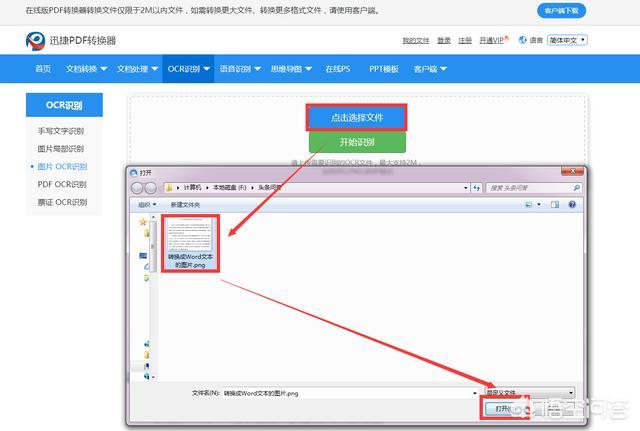Viewport: 640px width, 431px height.
Task: Open the file type filter dropdown
Action: pyautogui.click(x=530, y=393)
